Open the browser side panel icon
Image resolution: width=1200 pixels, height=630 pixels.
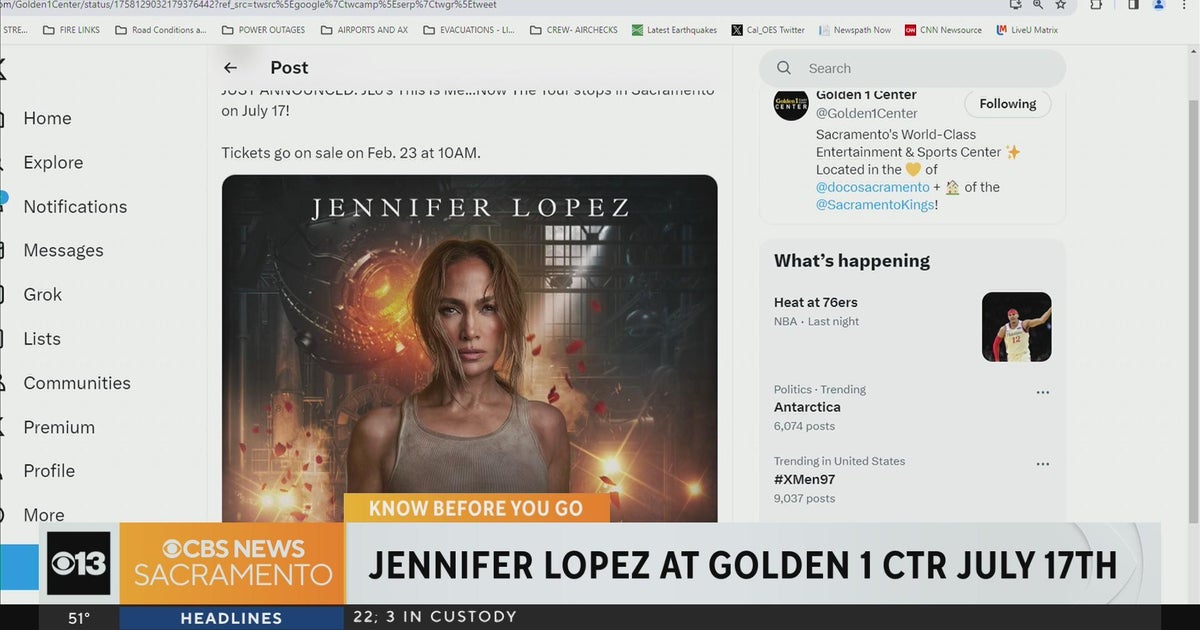point(1133,5)
